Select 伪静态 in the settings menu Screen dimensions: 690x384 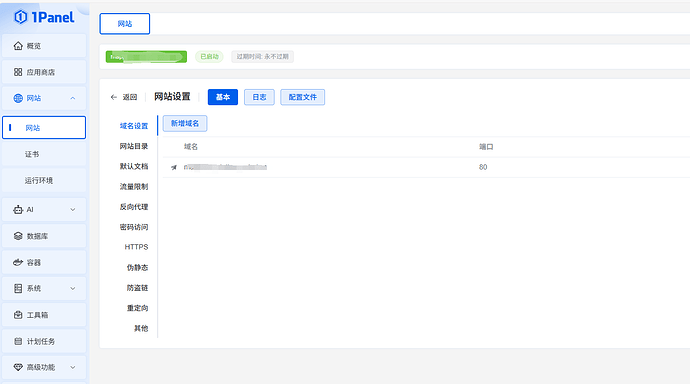click(x=137, y=267)
